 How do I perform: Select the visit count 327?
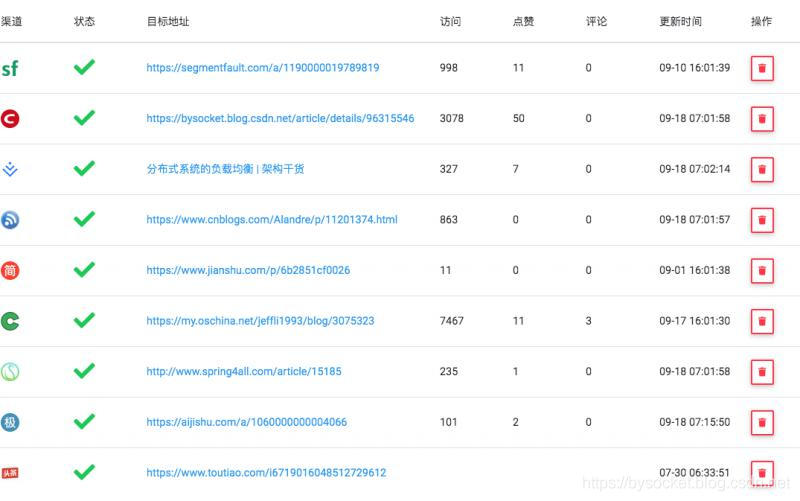pos(448,169)
